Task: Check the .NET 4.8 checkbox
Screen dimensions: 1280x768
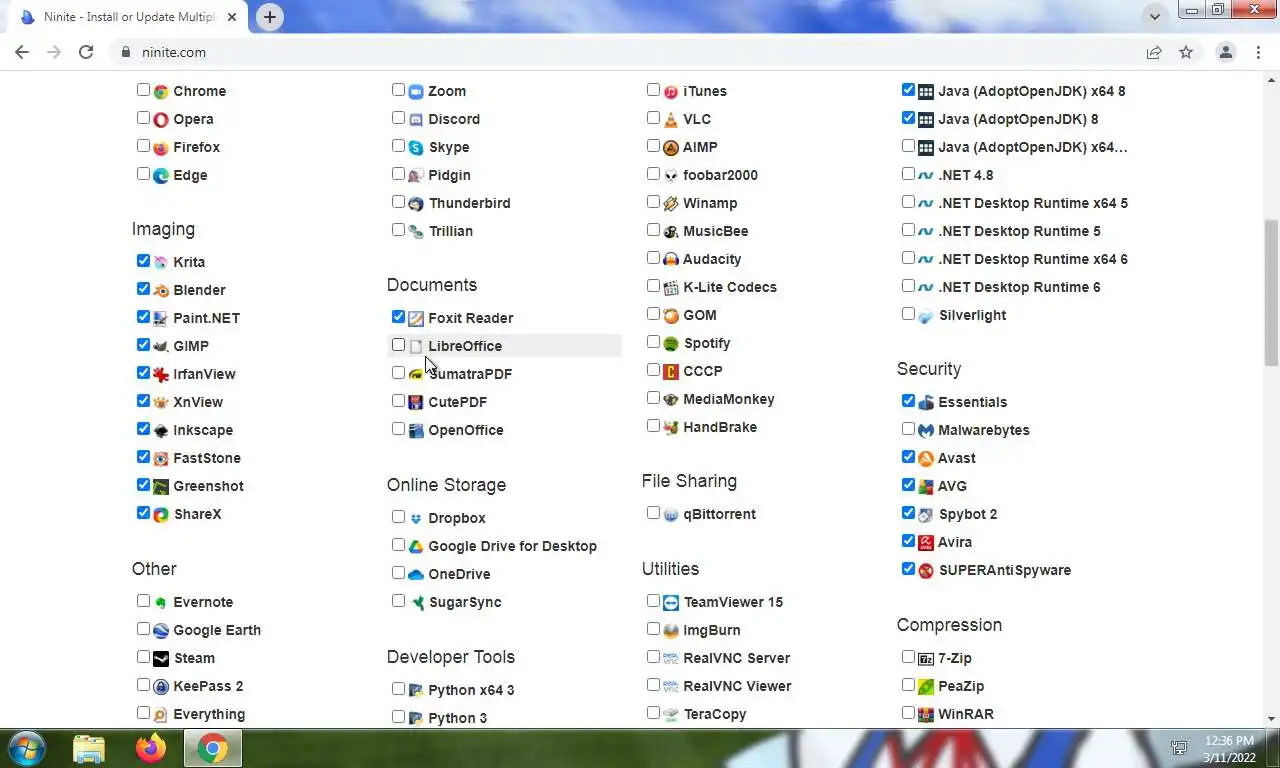Action: pyautogui.click(x=909, y=174)
